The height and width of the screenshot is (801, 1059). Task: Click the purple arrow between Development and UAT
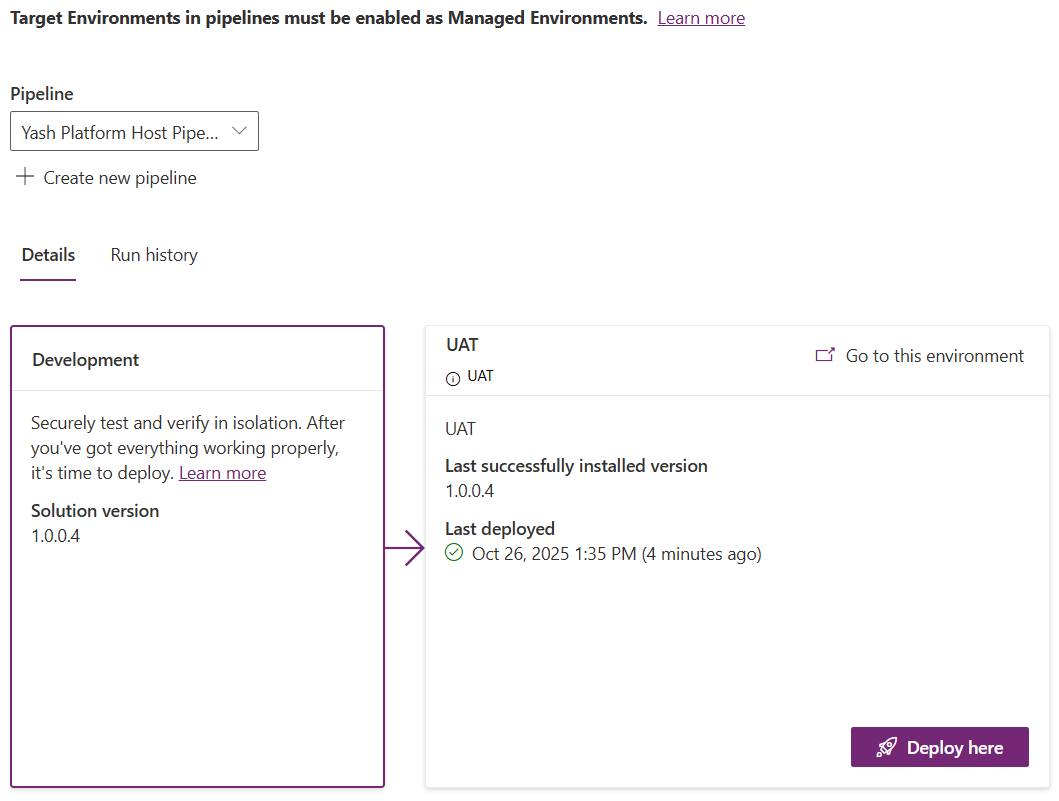pyautogui.click(x=405, y=548)
